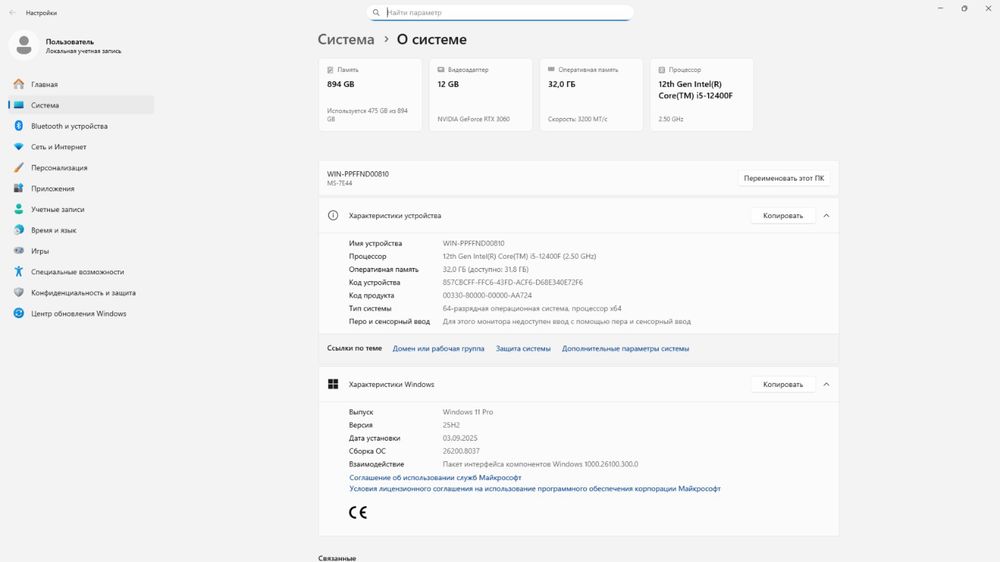Open Персонализация via its brush icon

[x=18, y=168]
